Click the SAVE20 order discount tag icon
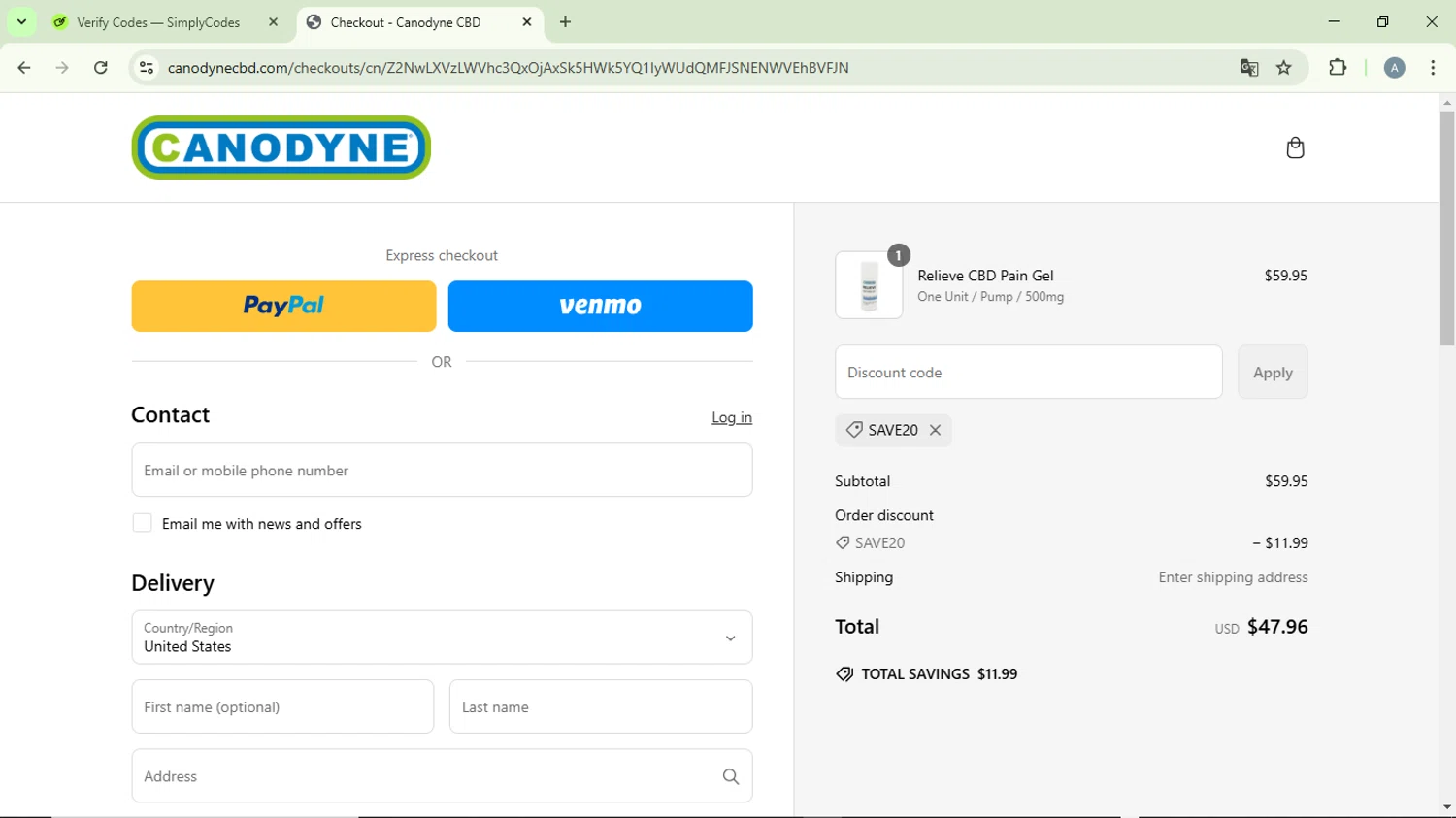 point(843,543)
